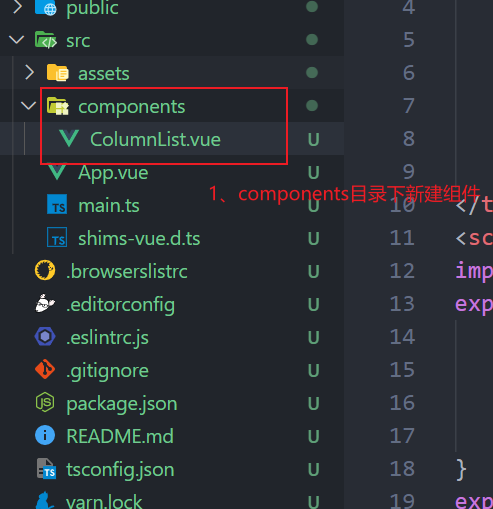Open App.vue in the file tree
The height and width of the screenshot is (509, 493).
coord(113,173)
